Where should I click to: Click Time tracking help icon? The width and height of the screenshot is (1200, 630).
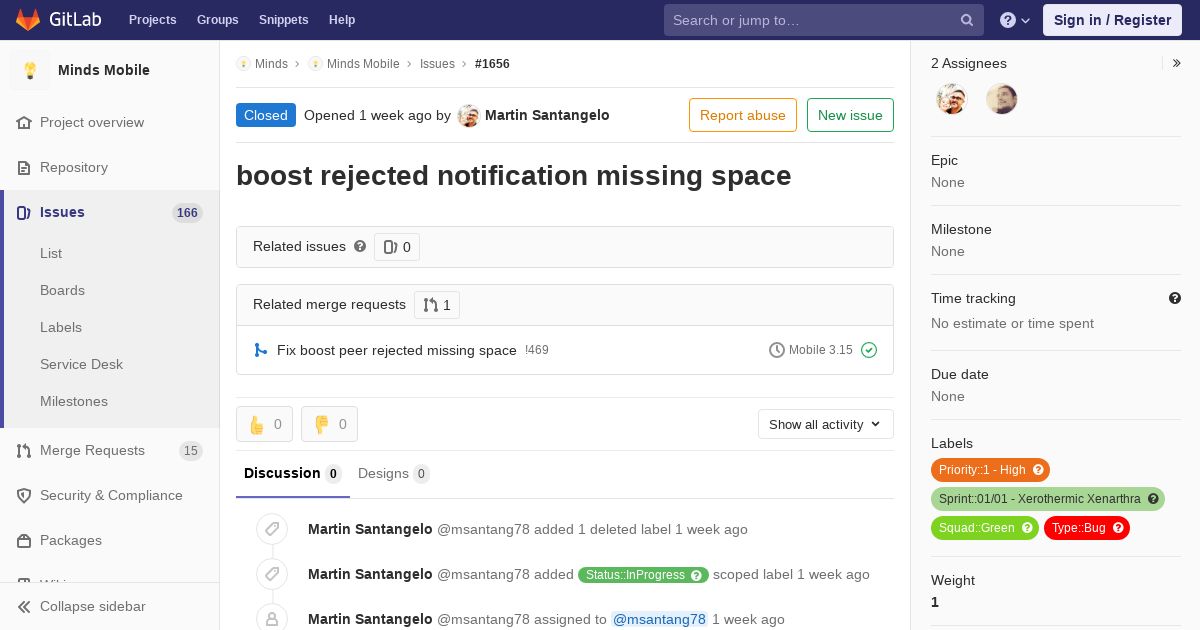coord(1175,298)
